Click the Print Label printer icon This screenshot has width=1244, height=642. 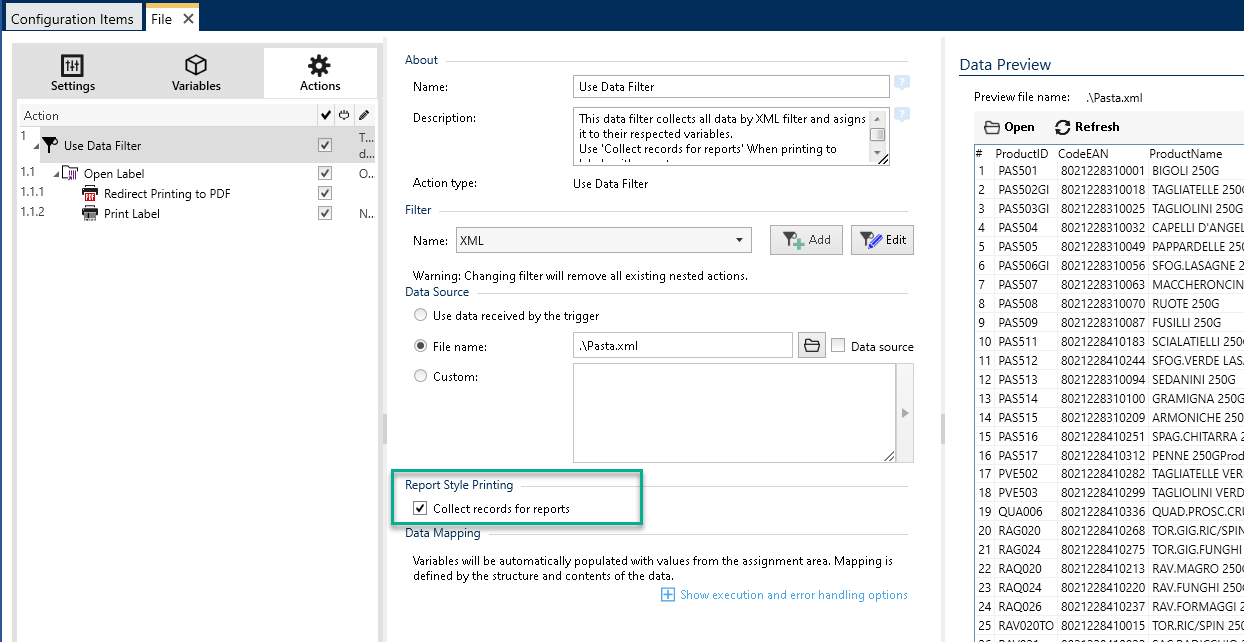[89, 214]
